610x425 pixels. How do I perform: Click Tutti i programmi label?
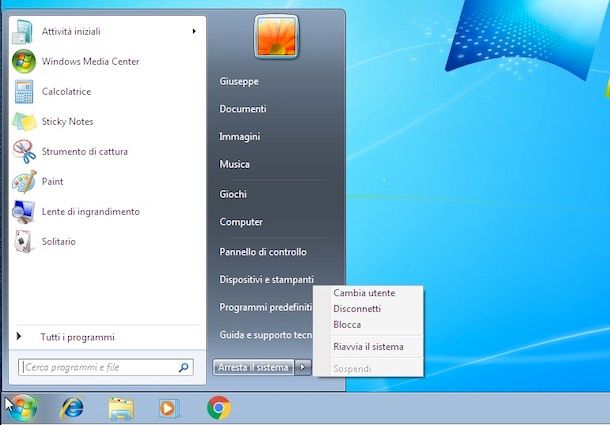(77, 337)
